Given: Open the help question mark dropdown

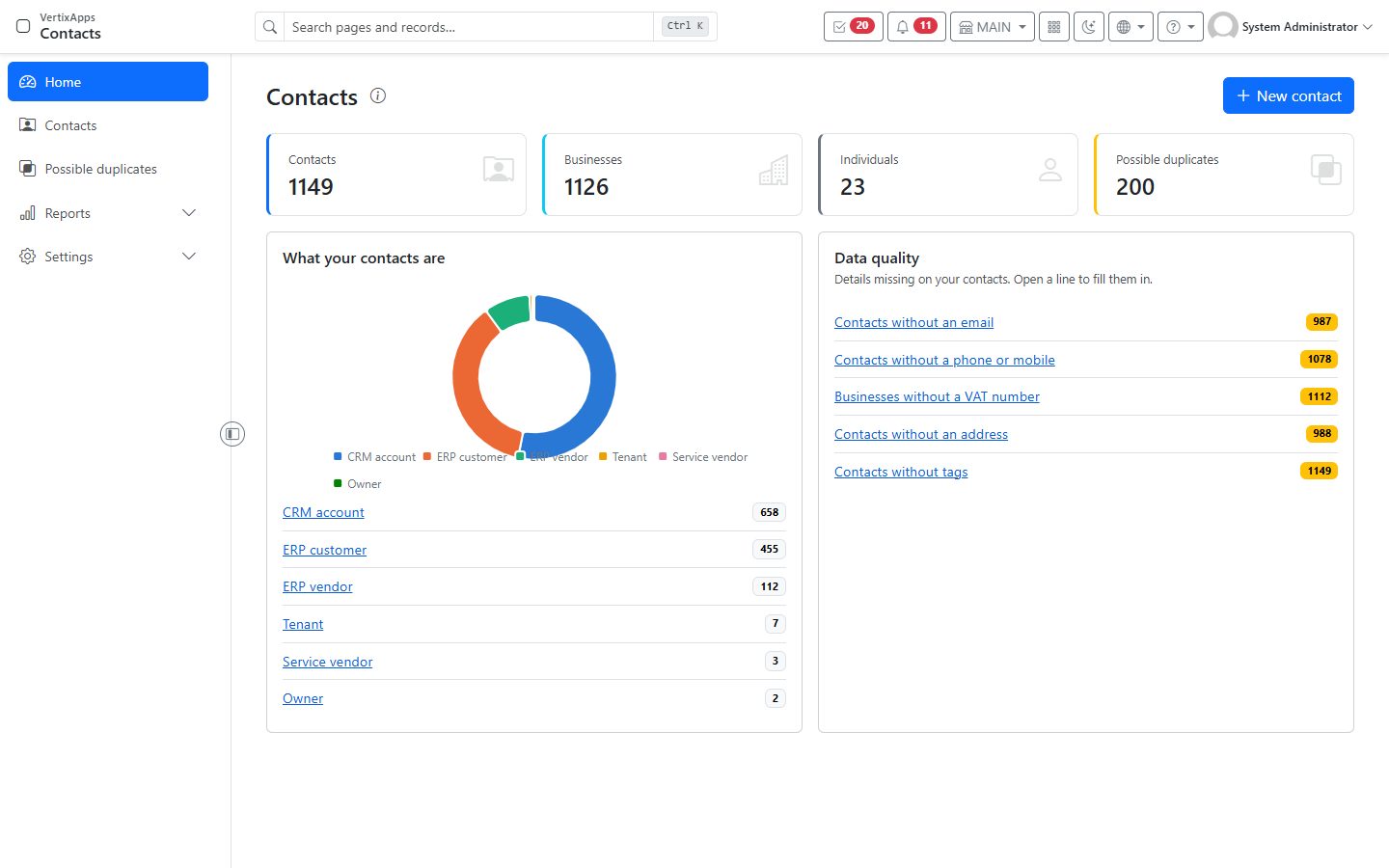Looking at the screenshot, I should click(1181, 27).
